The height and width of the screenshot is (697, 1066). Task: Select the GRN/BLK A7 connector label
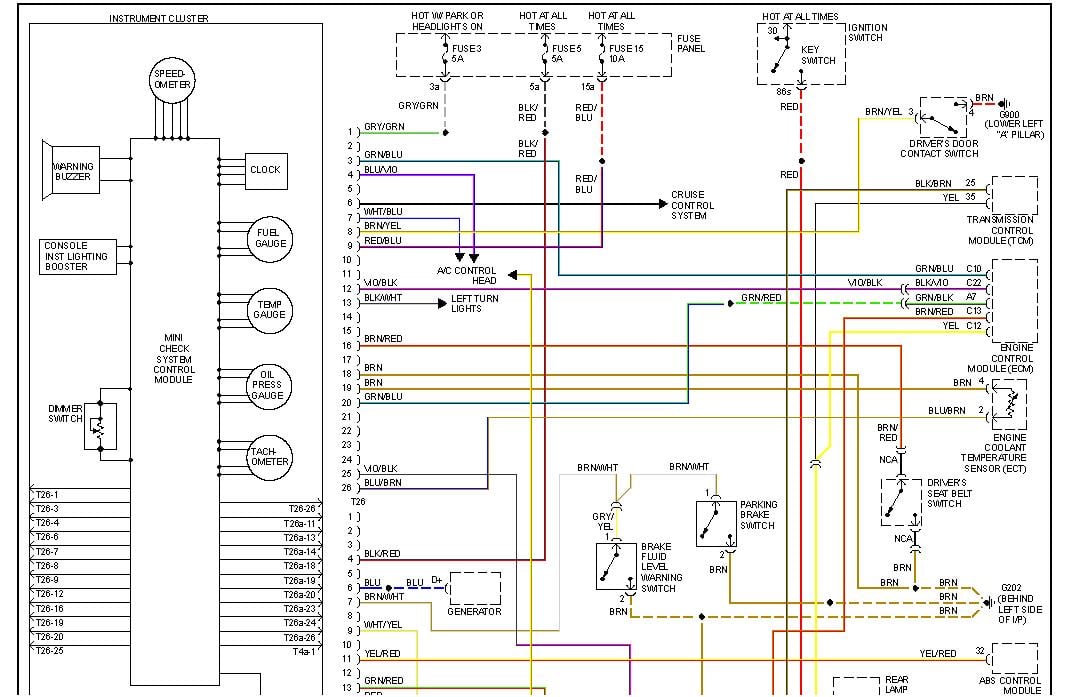(x=946, y=297)
